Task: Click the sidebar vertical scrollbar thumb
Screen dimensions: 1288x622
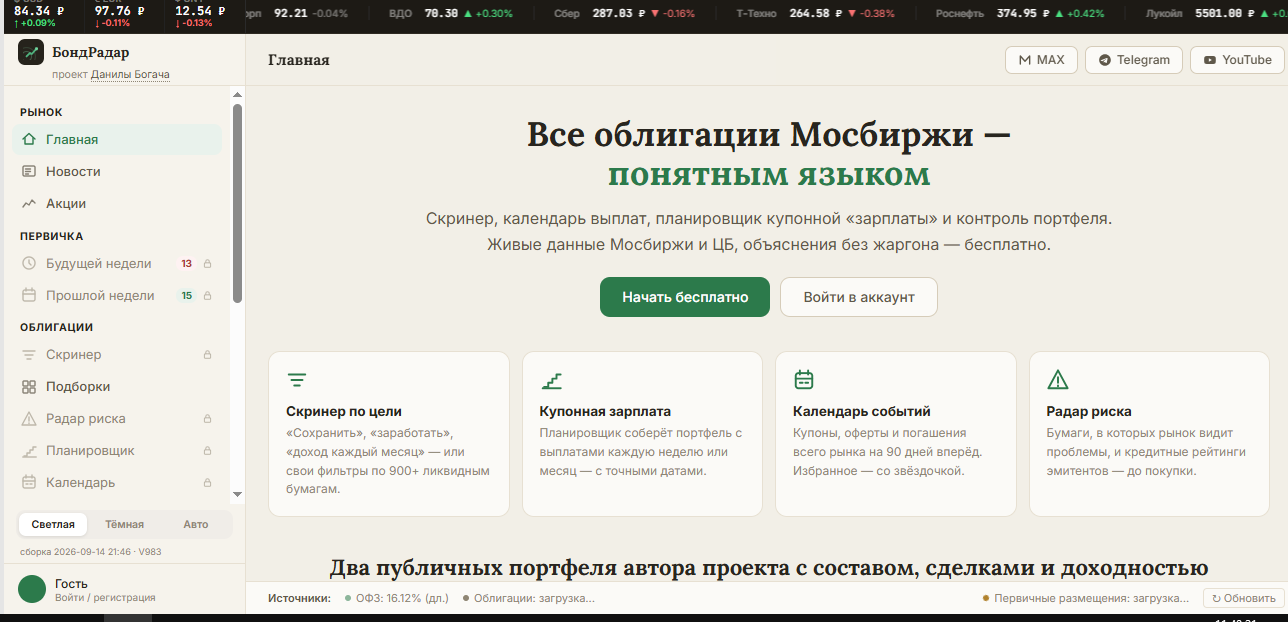Action: tap(238, 202)
